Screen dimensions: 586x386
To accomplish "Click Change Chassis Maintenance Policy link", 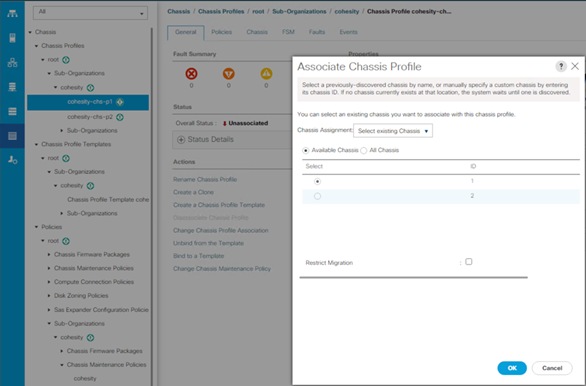I will (222, 269).
